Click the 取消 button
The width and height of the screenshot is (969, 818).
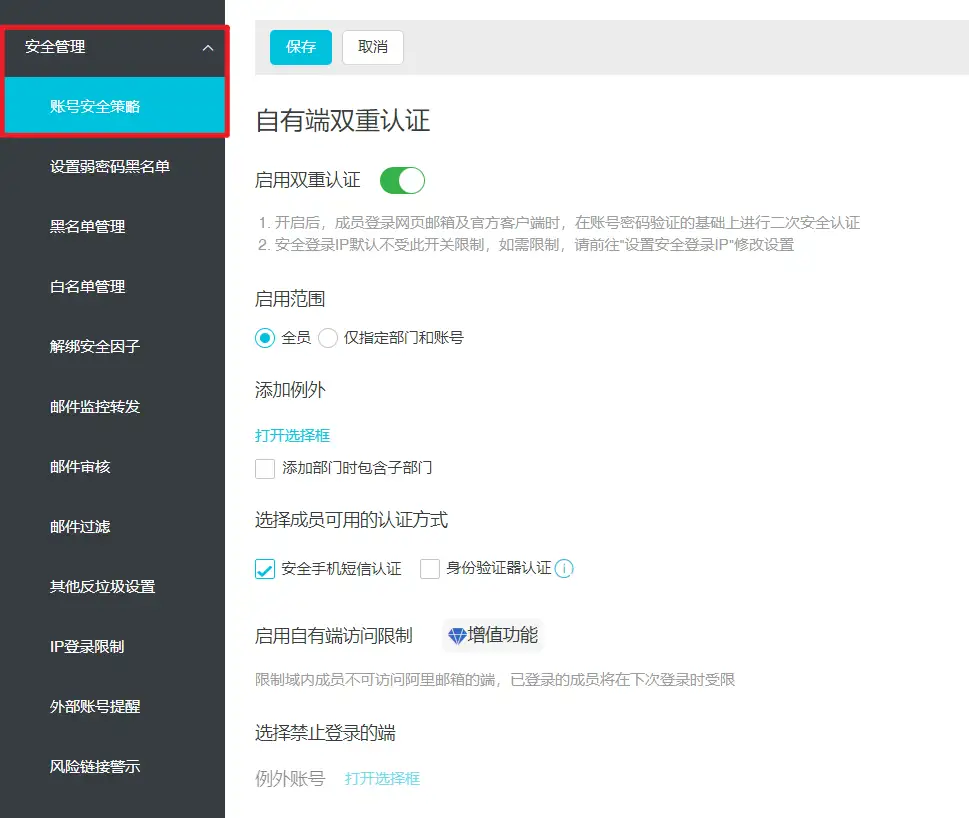[x=373, y=47]
